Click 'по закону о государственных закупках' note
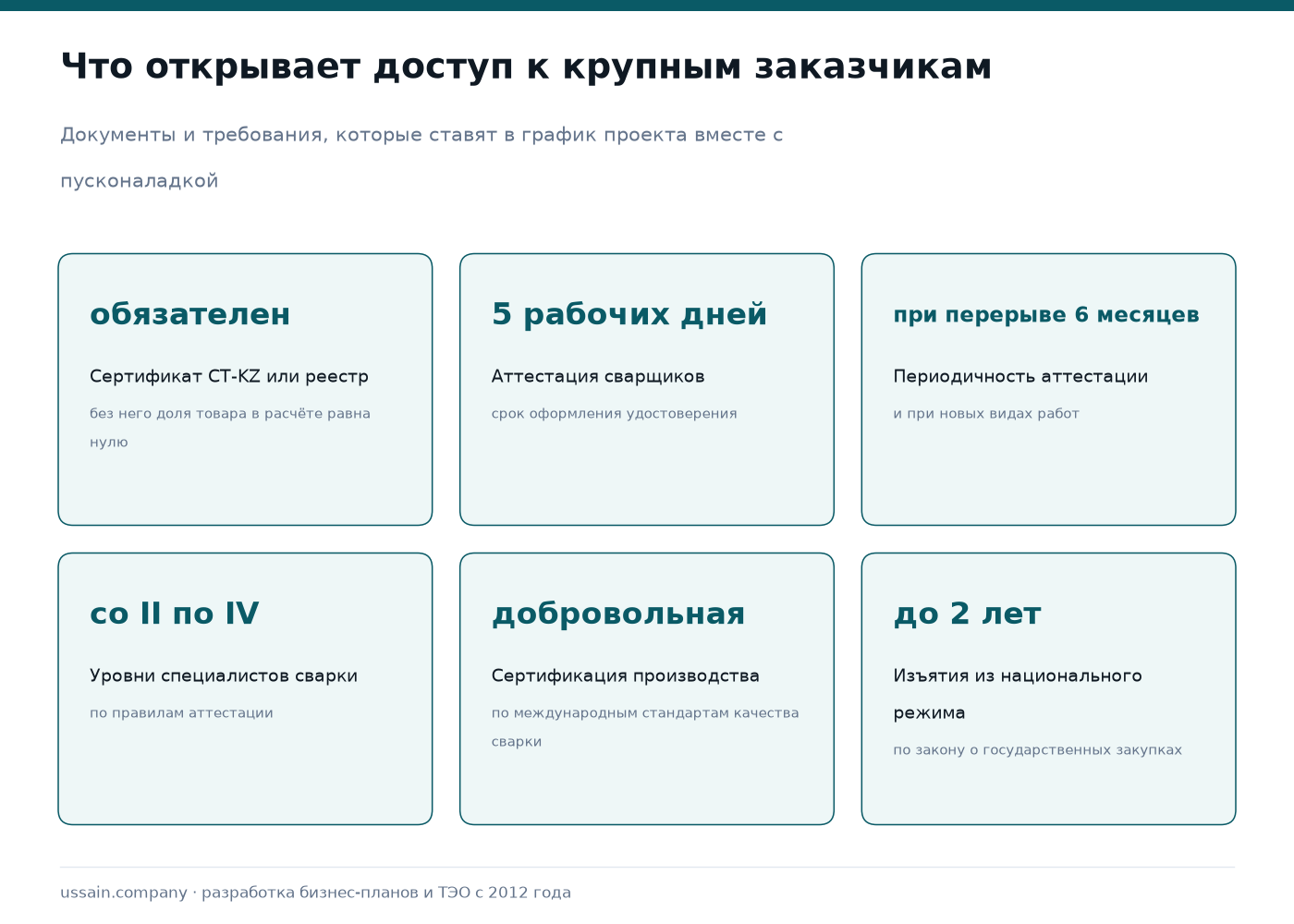 point(1038,750)
